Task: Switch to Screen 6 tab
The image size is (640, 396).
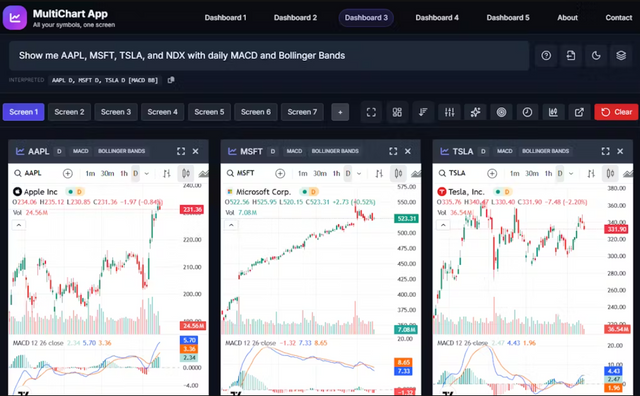Action: click(x=256, y=112)
